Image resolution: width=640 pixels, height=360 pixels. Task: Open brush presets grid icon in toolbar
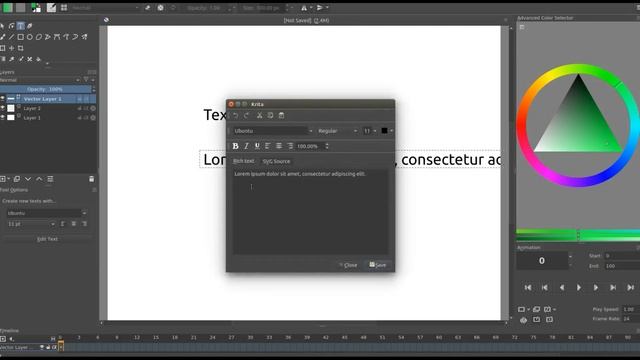[x=64, y=7]
